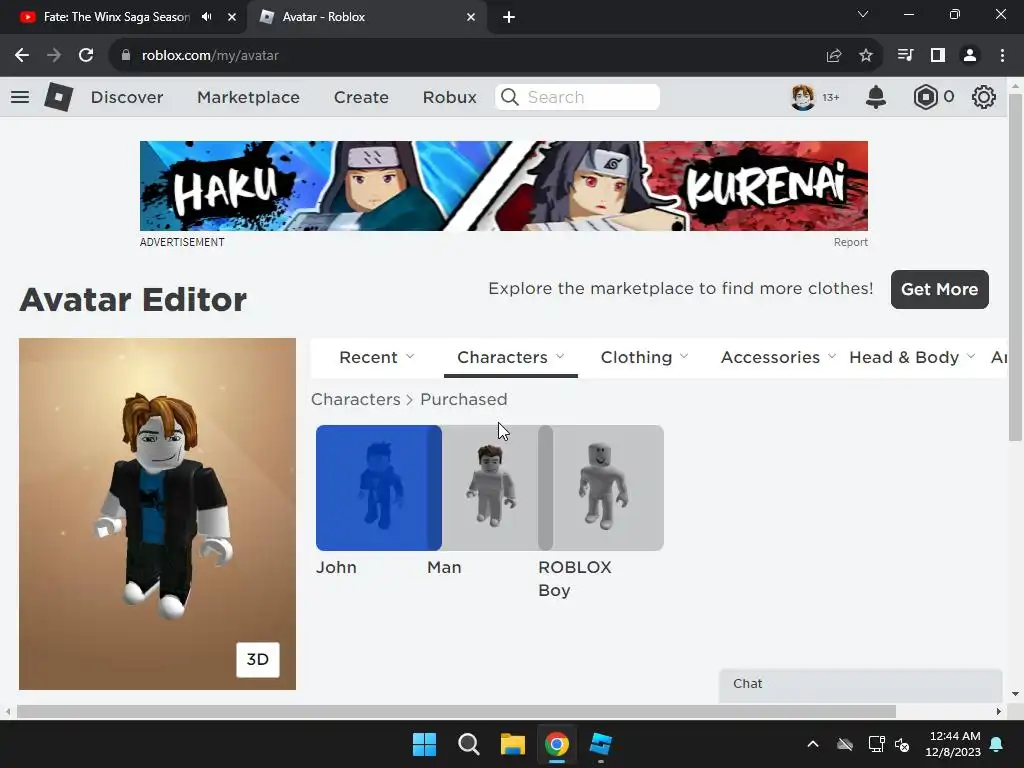
Task: Open muted volume tray icon
Action: pos(903,744)
